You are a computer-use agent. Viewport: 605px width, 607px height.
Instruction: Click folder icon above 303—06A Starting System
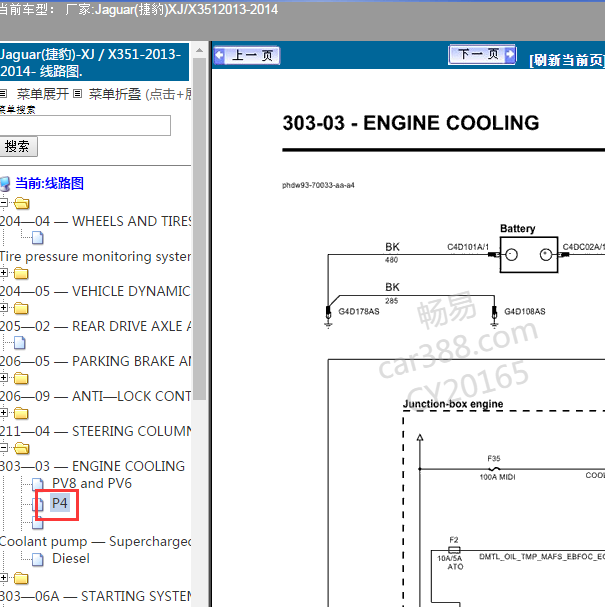[x=21, y=578]
